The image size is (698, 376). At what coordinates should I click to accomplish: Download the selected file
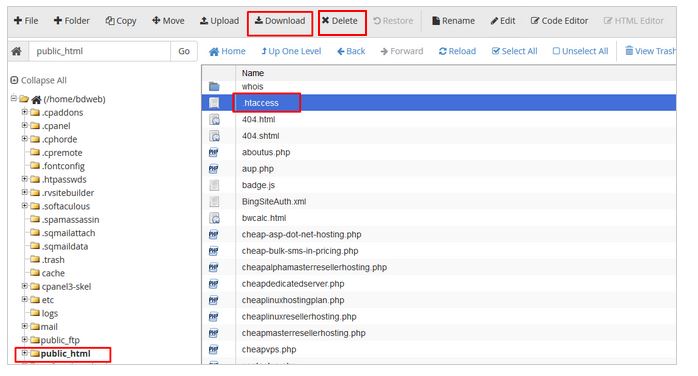coord(280,21)
